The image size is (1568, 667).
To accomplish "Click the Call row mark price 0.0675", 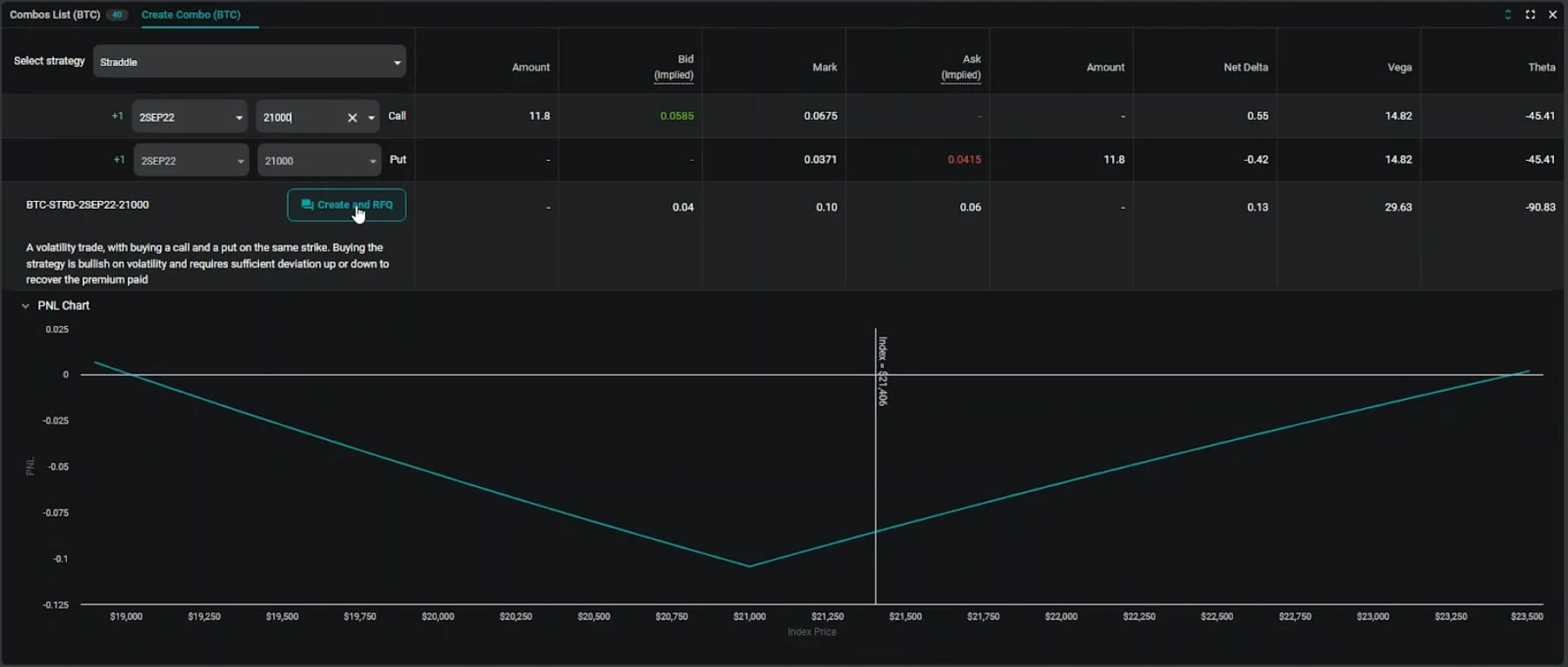I will pyautogui.click(x=821, y=116).
